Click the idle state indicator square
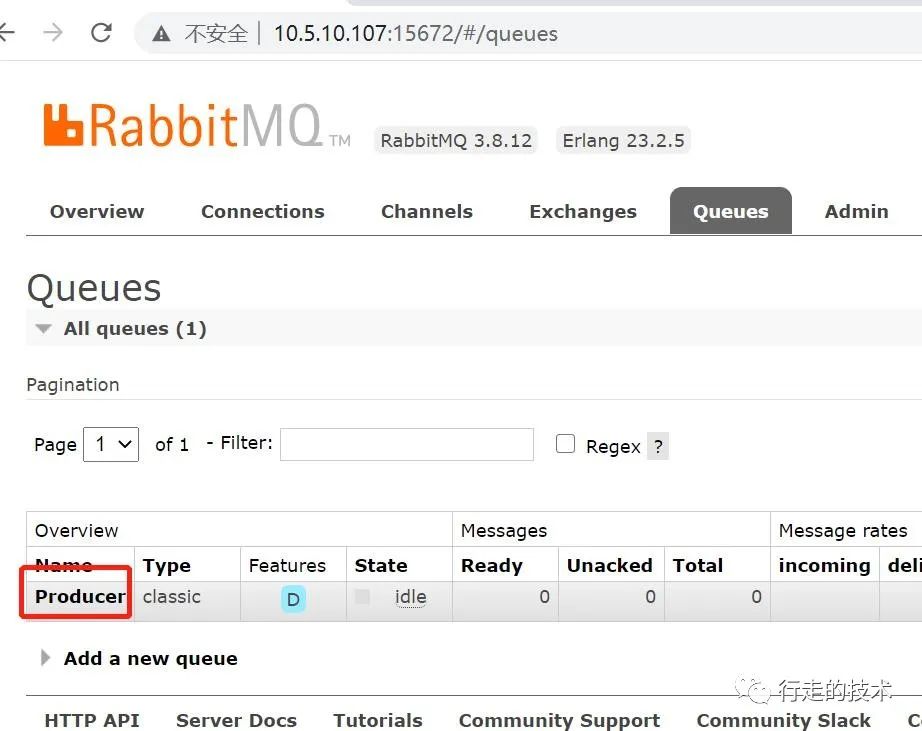922x731 pixels. [363, 596]
